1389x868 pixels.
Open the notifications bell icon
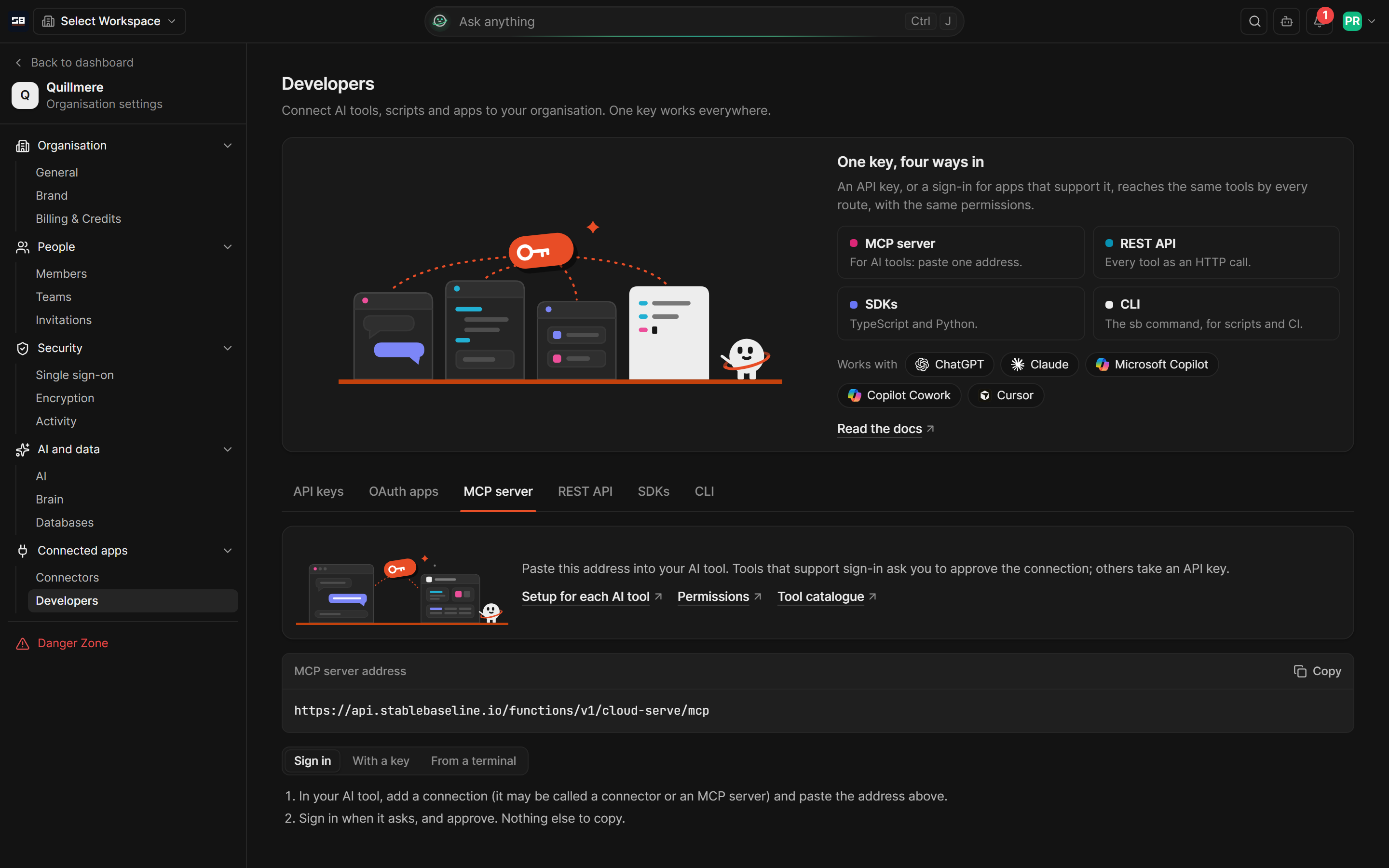(1319, 21)
